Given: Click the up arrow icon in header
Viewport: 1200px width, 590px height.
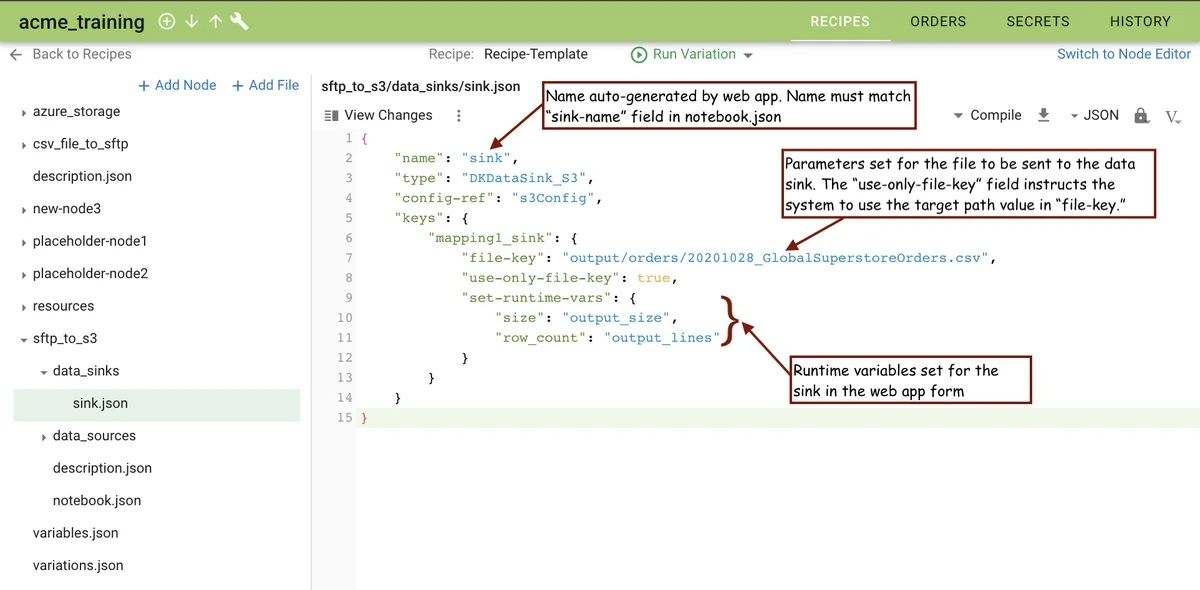Looking at the screenshot, I should (x=215, y=21).
